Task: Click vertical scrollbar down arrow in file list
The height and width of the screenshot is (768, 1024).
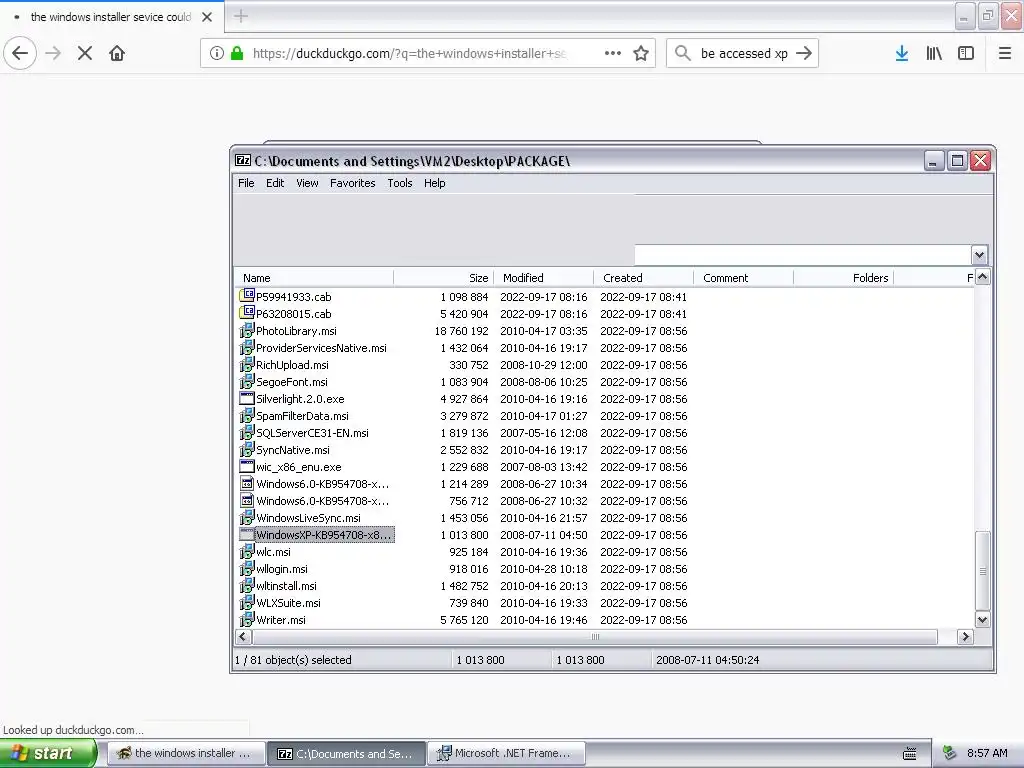Action: tap(982, 619)
